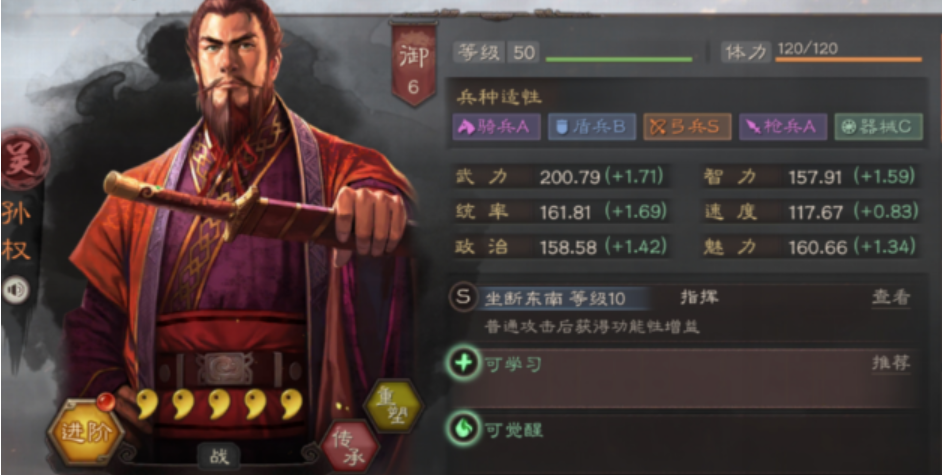Click the 武力 200.79 stat row

[x=562, y=177]
